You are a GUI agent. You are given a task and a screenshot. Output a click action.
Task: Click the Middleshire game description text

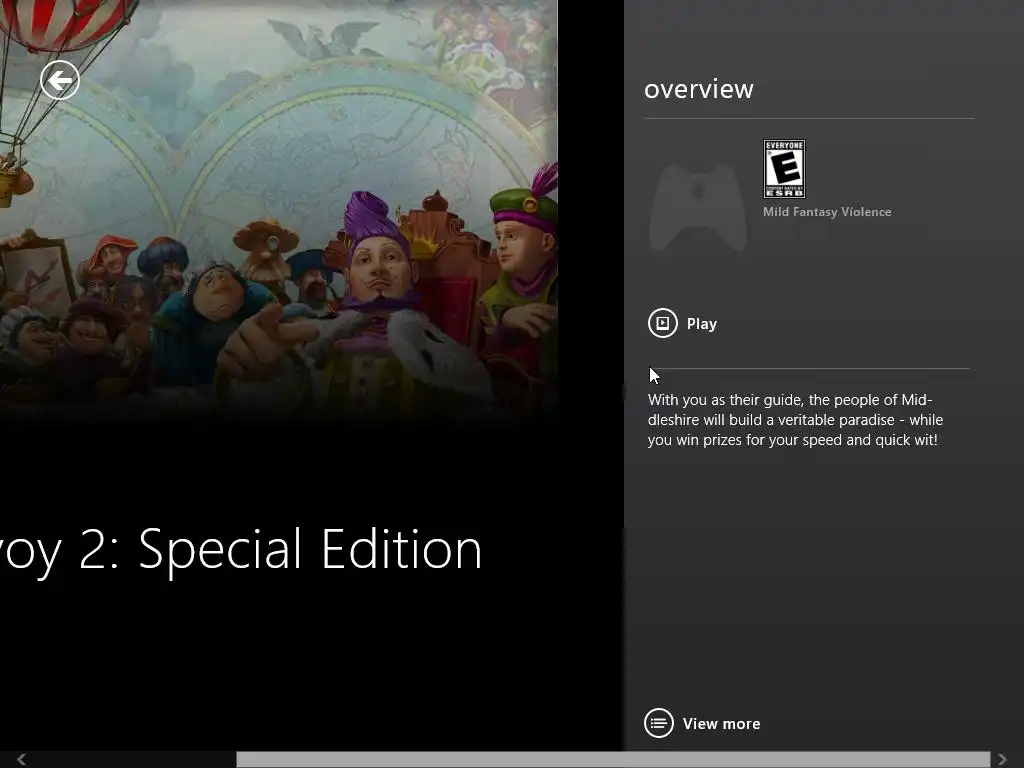[795, 420]
